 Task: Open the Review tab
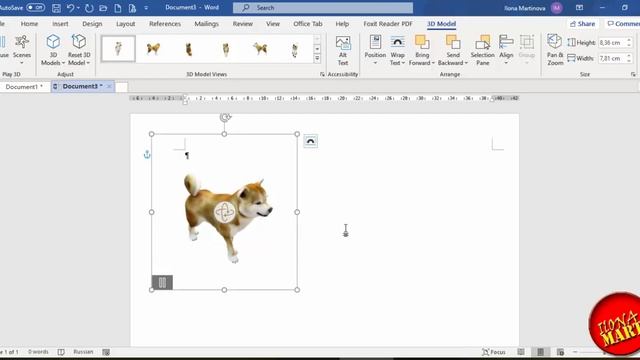[243, 24]
